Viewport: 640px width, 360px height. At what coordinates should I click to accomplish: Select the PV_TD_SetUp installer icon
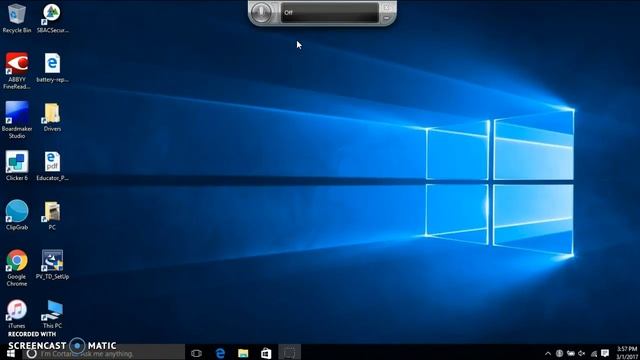point(52,265)
